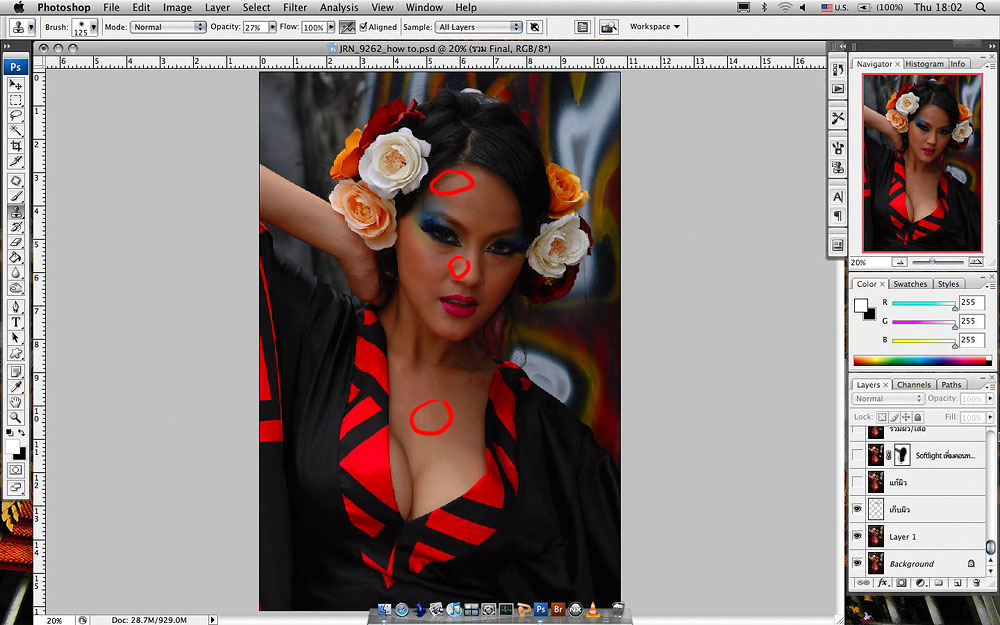
Task: Open the Sample dropdown (All Layers)
Action: [479, 27]
